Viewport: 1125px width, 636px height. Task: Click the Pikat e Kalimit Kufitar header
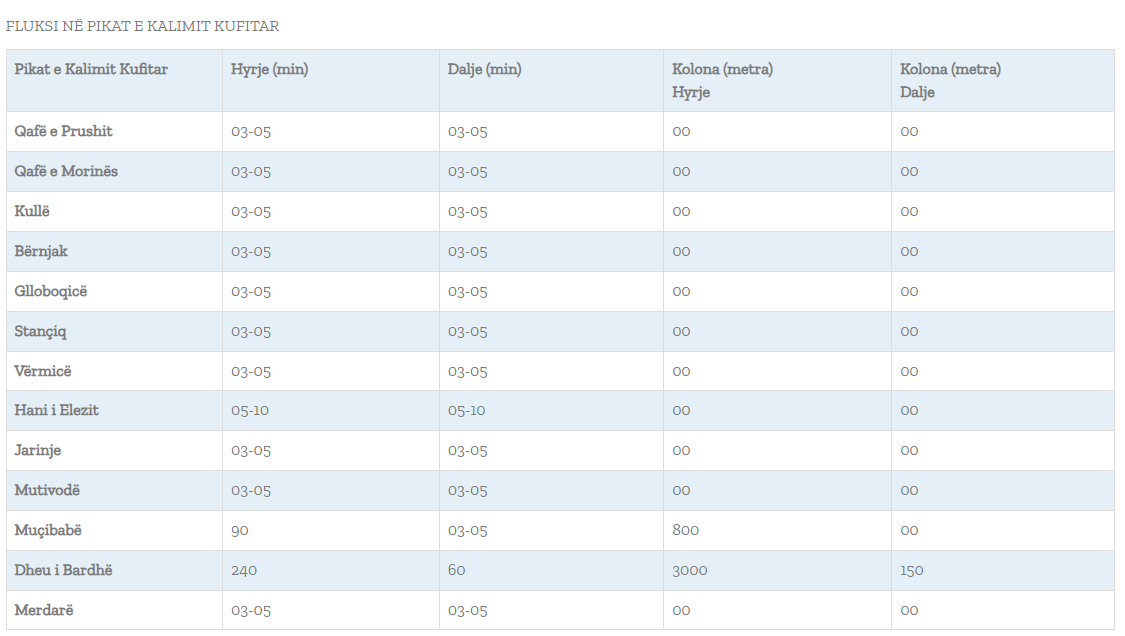(91, 70)
